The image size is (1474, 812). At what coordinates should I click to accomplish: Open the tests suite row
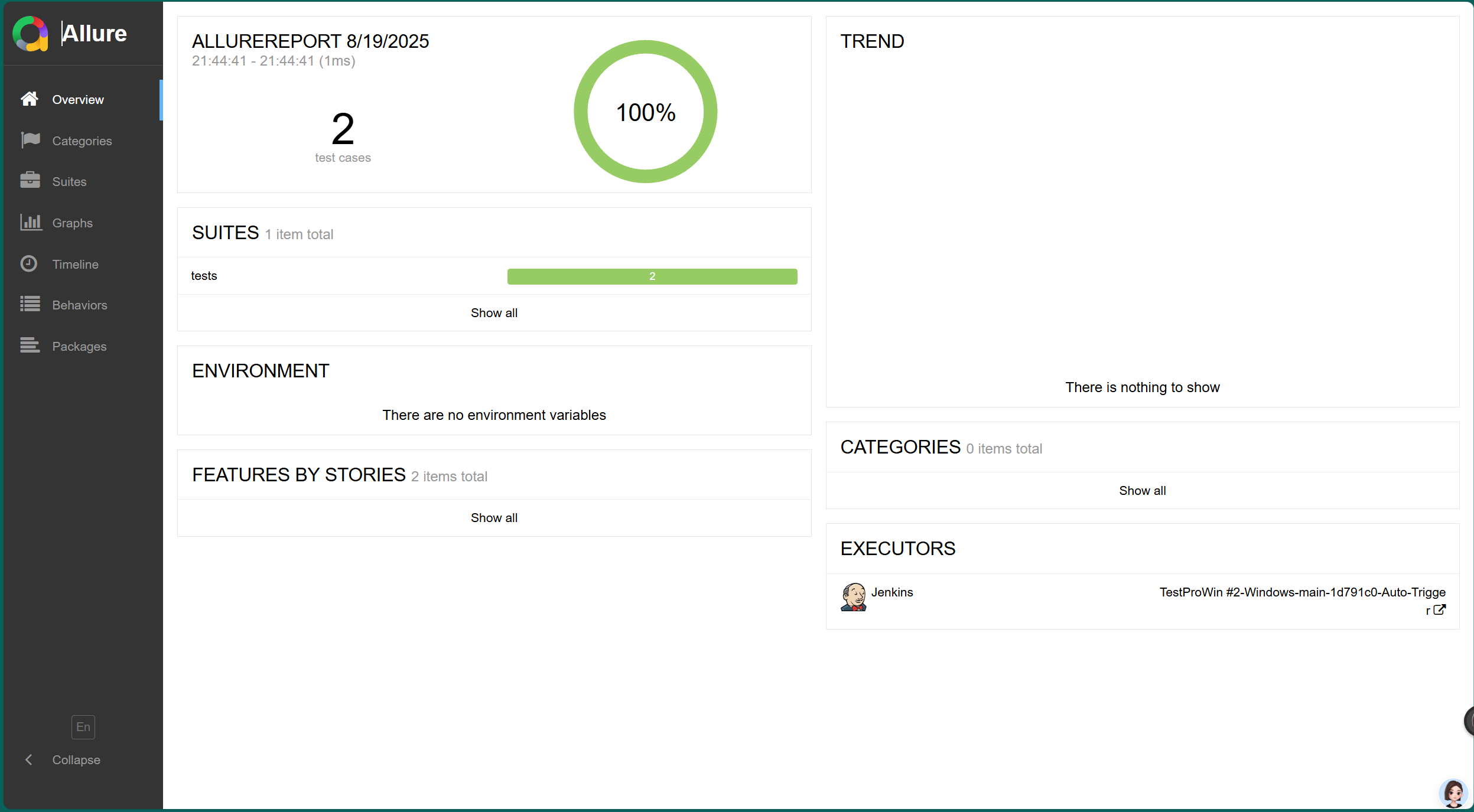click(x=204, y=276)
